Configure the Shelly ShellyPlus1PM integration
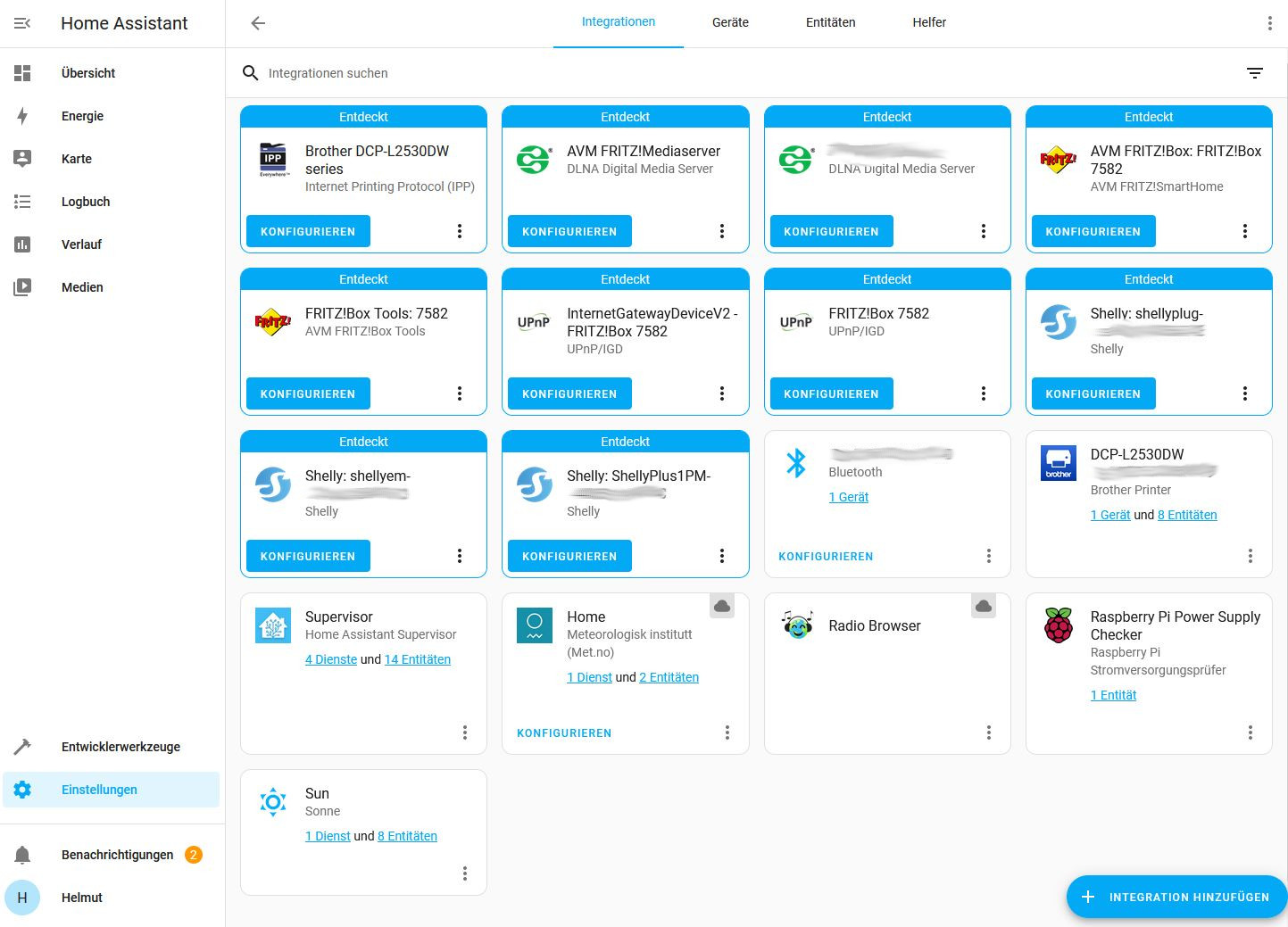This screenshot has height=927, width=1288. pos(569,556)
